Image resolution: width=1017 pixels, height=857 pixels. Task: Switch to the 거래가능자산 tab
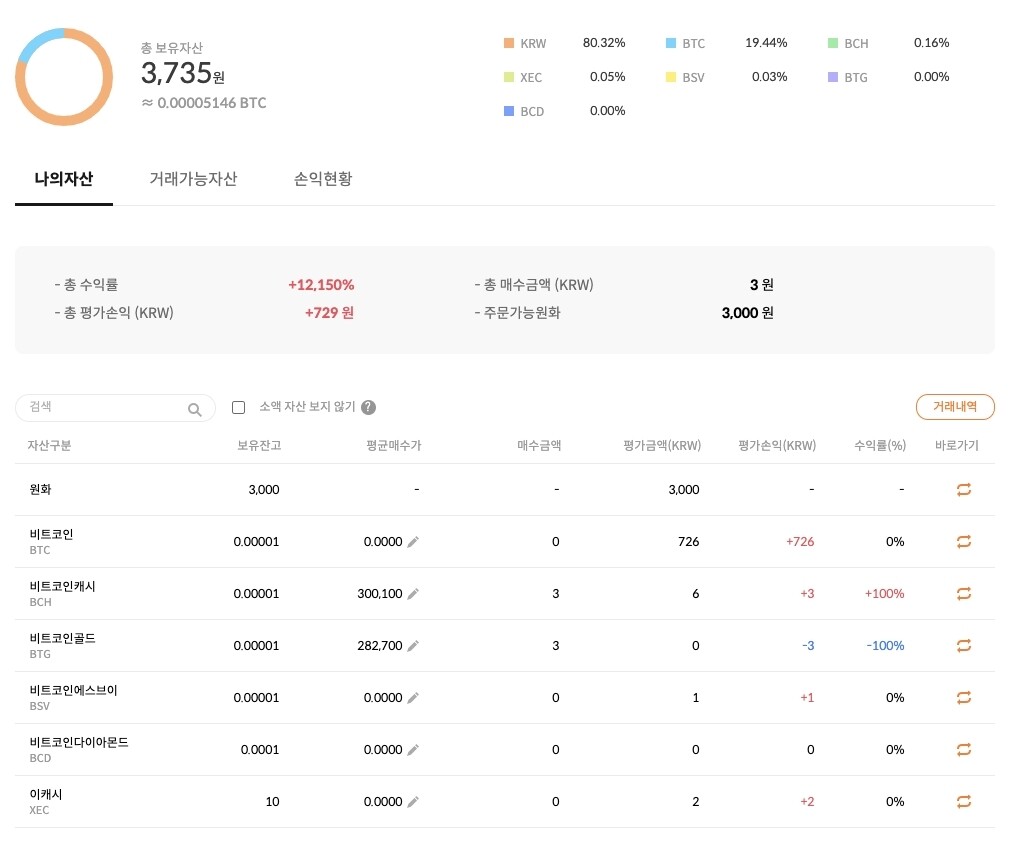point(193,179)
